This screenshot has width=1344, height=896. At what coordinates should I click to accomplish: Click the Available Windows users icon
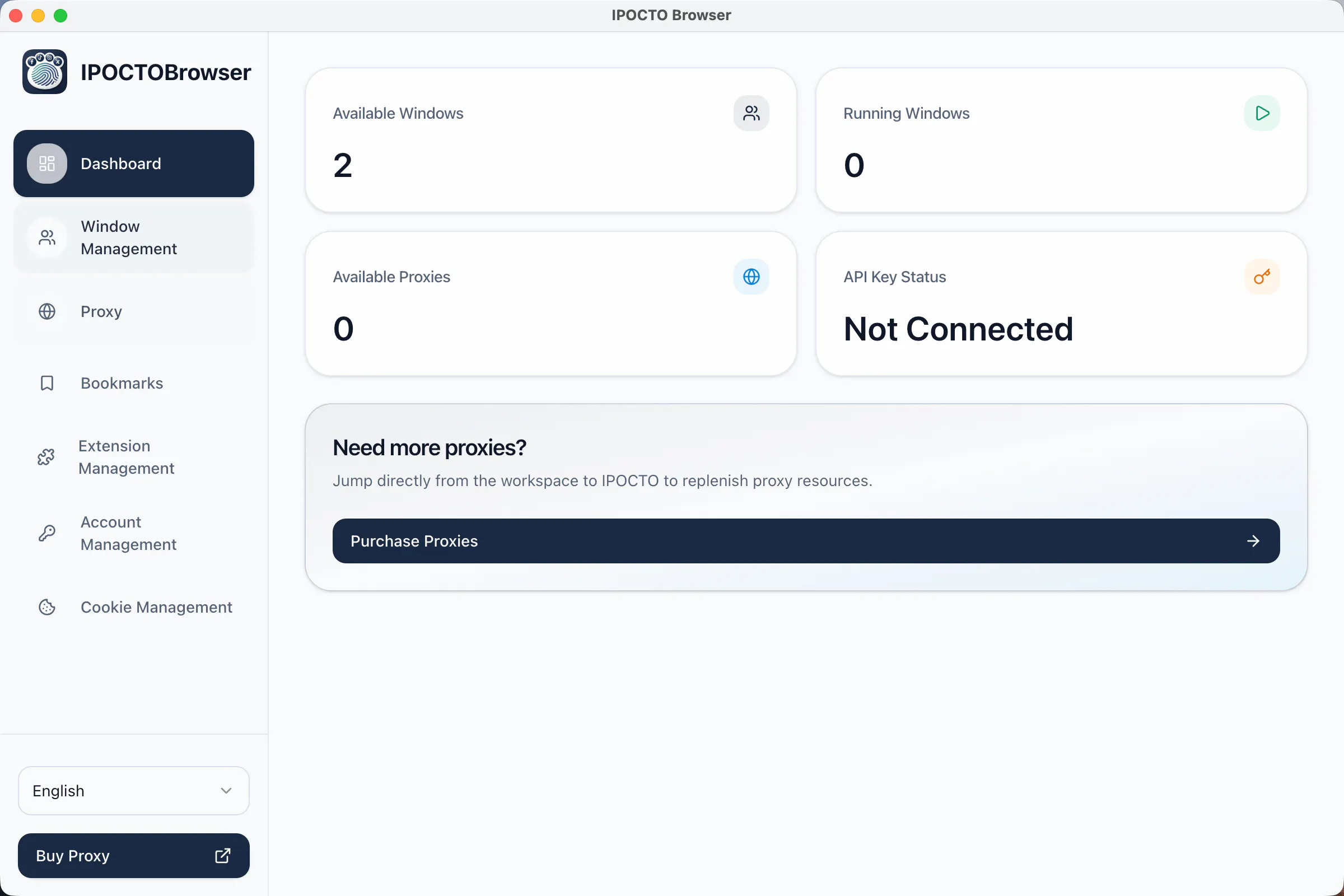coord(752,113)
